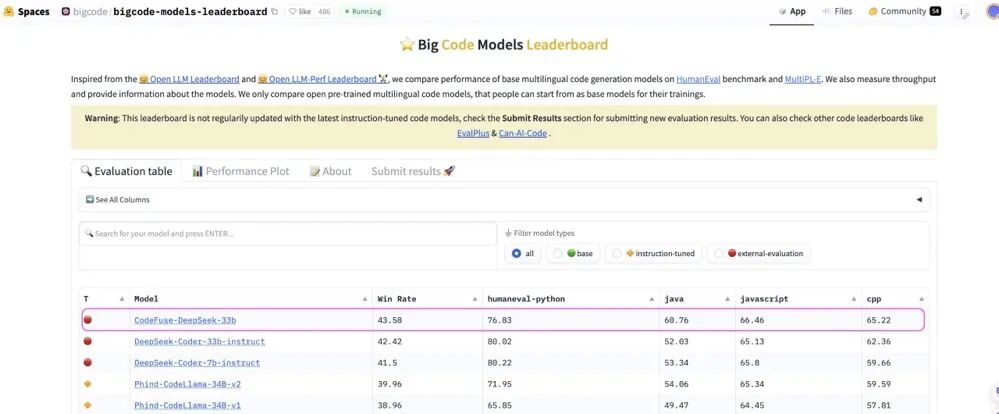Screen dimensions: 999x414
Task: Switch to the Performance Plot tab
Action: [240, 171]
